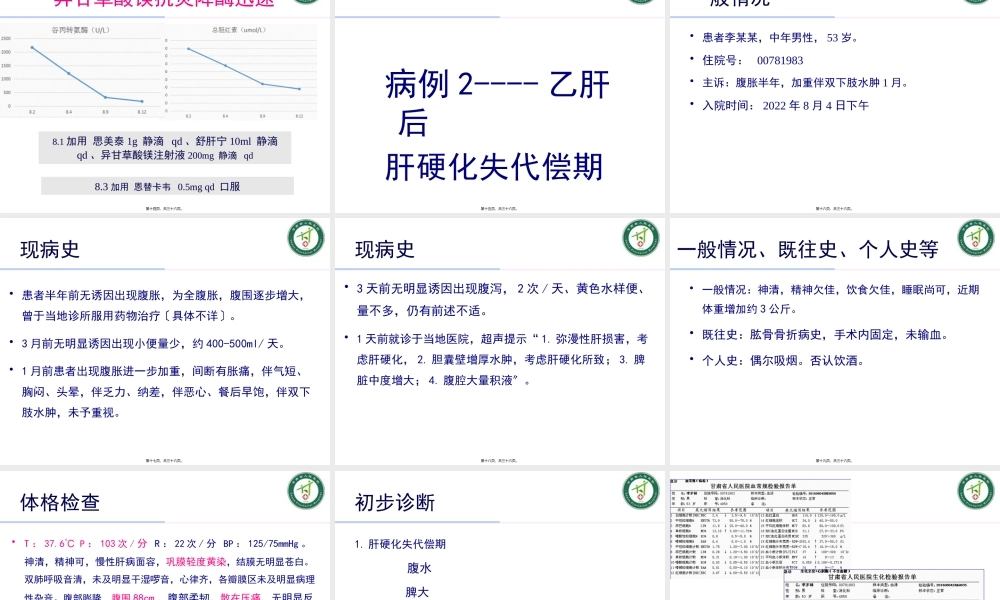The height and width of the screenshot is (600, 1000).
Task: Click the 病例2 乙肝后肝硬化失代偿期 title text
Action: [498, 125]
